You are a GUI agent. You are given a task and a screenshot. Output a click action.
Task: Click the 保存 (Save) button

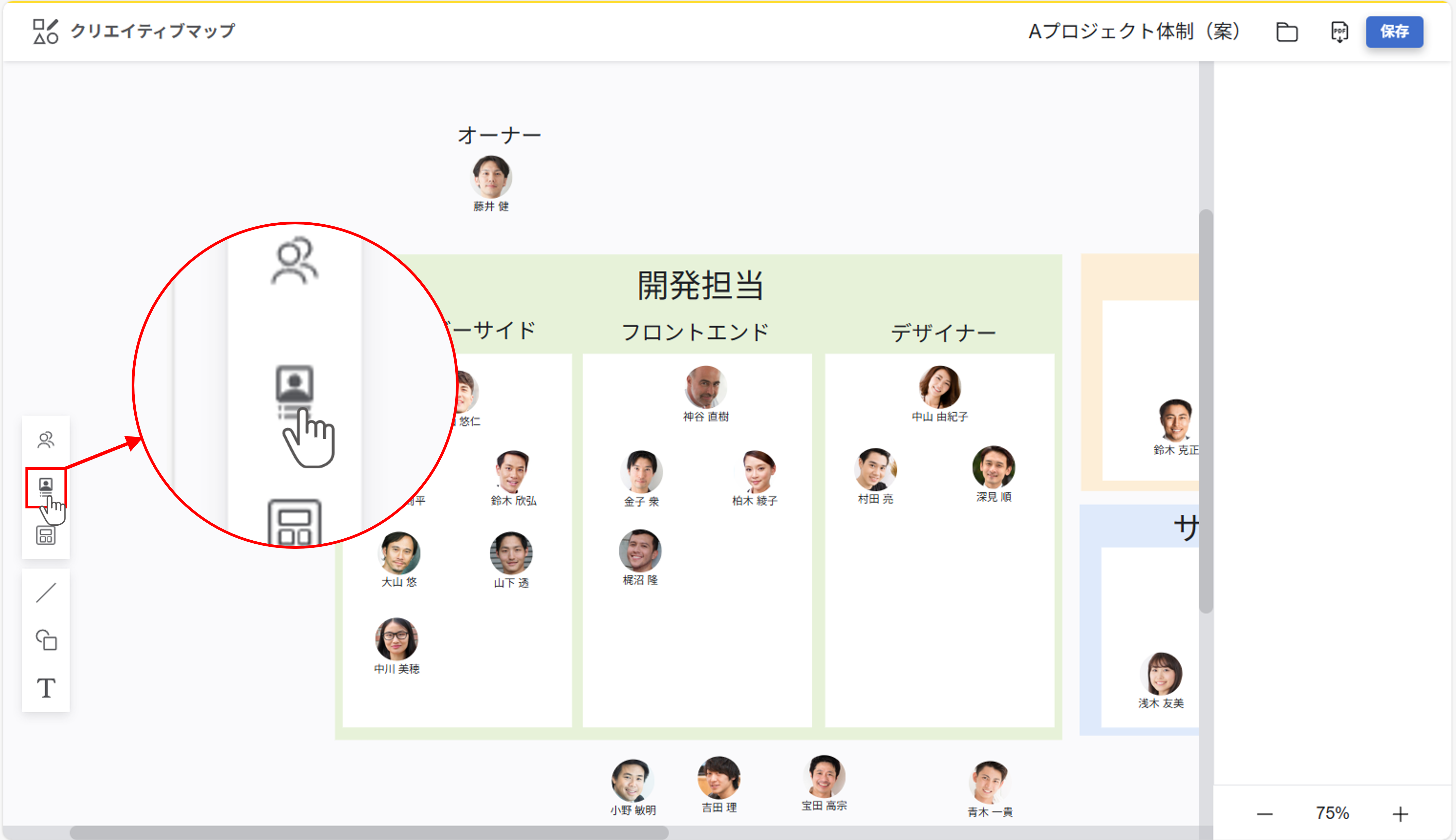(x=1394, y=32)
